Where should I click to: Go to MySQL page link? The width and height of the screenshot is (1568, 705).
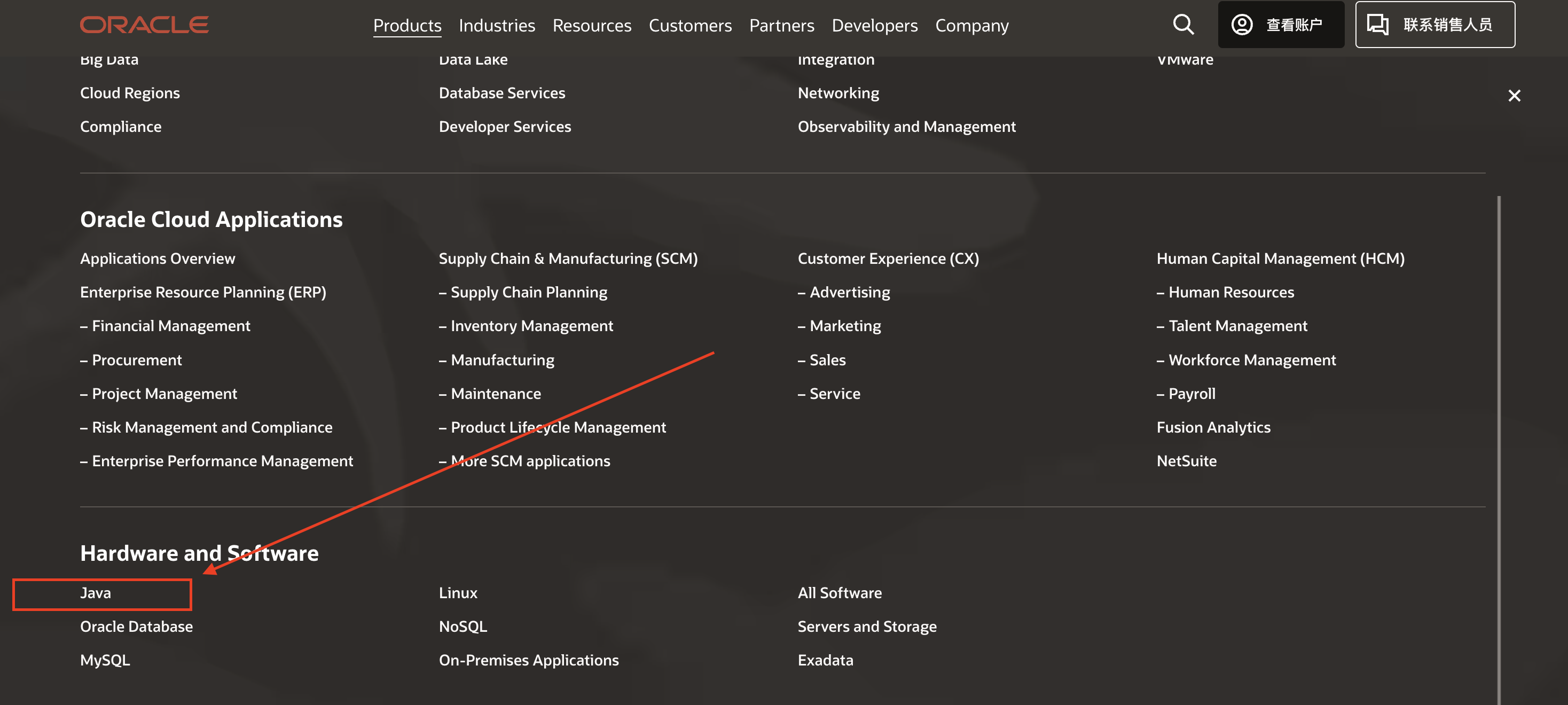[x=105, y=660]
